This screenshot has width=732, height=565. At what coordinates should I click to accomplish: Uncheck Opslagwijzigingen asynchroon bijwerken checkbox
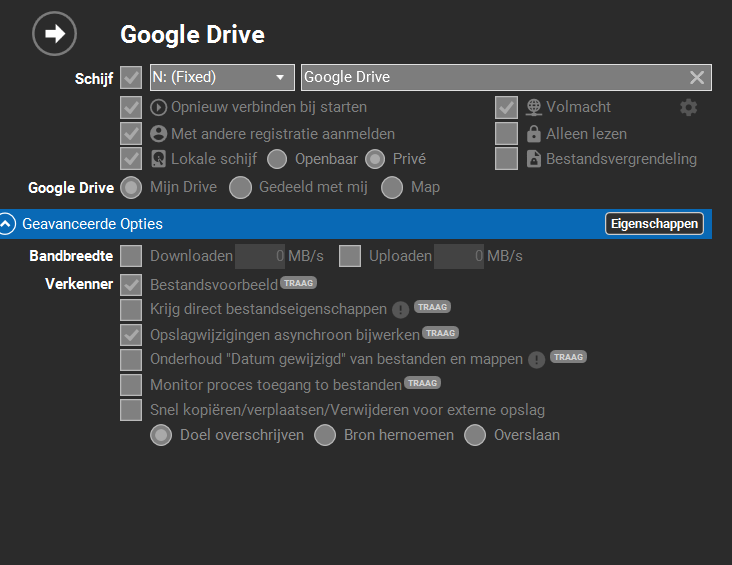131,335
